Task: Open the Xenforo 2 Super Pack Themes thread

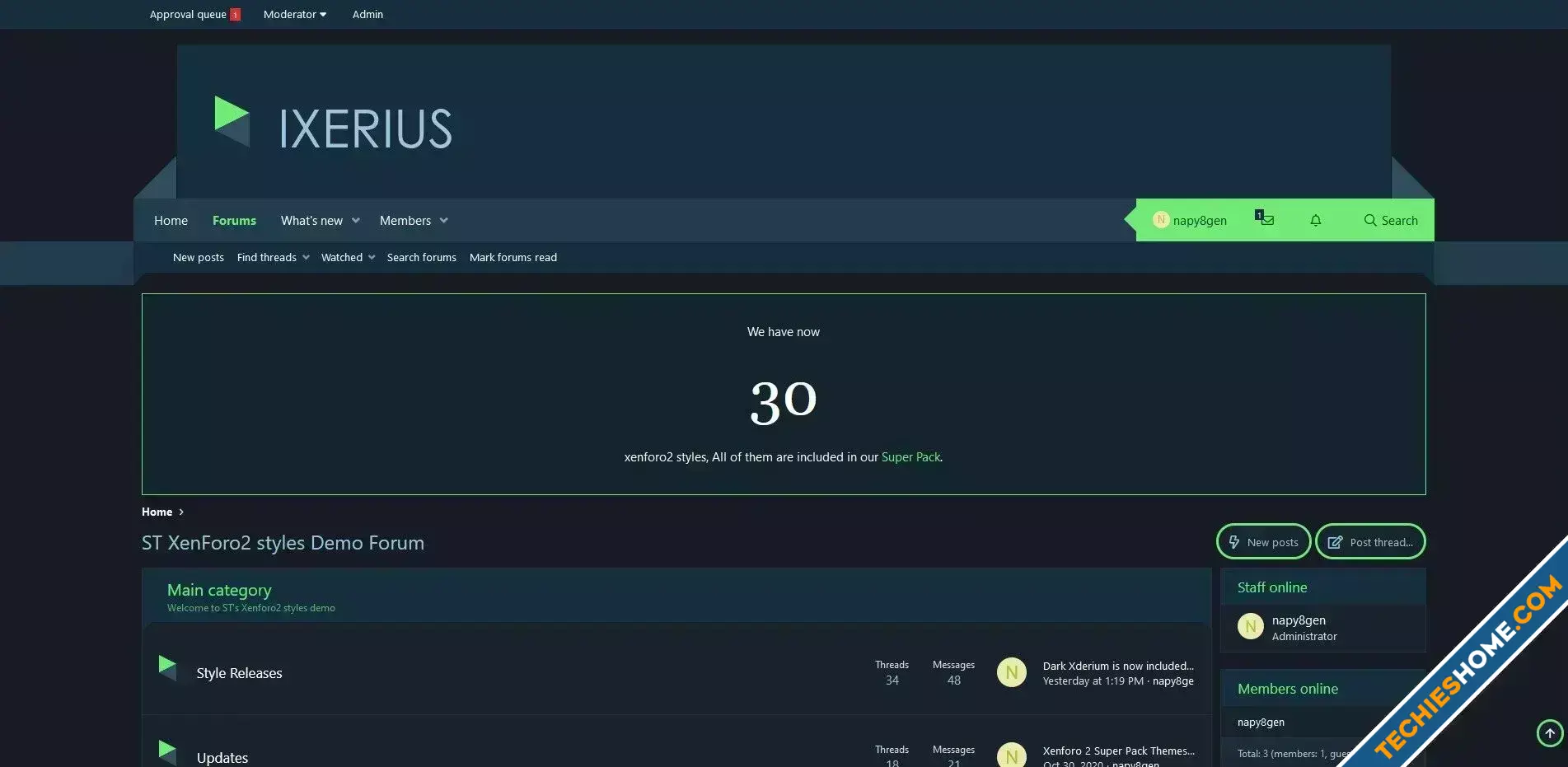Action: (1118, 751)
